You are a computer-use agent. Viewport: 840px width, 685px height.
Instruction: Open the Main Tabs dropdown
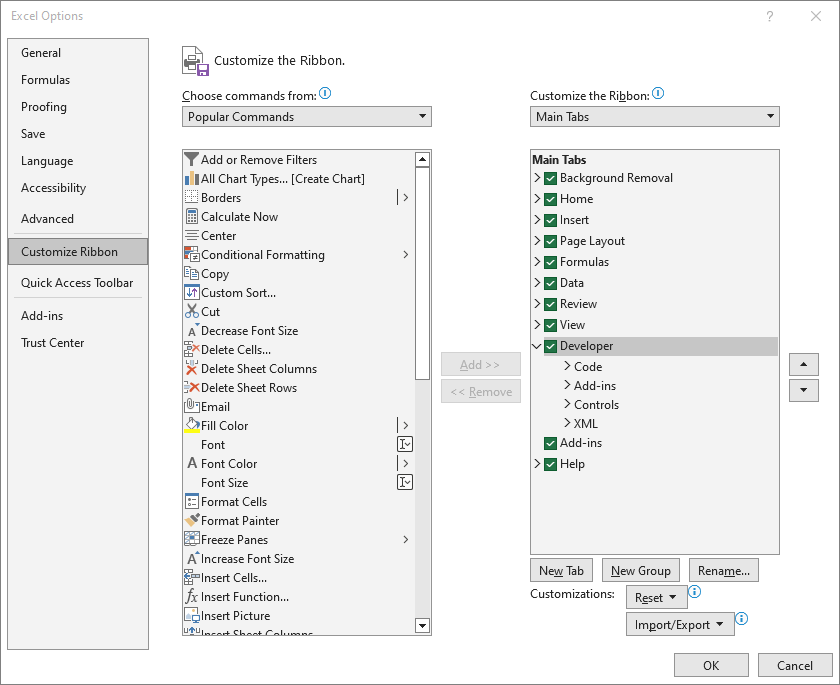[655, 116]
